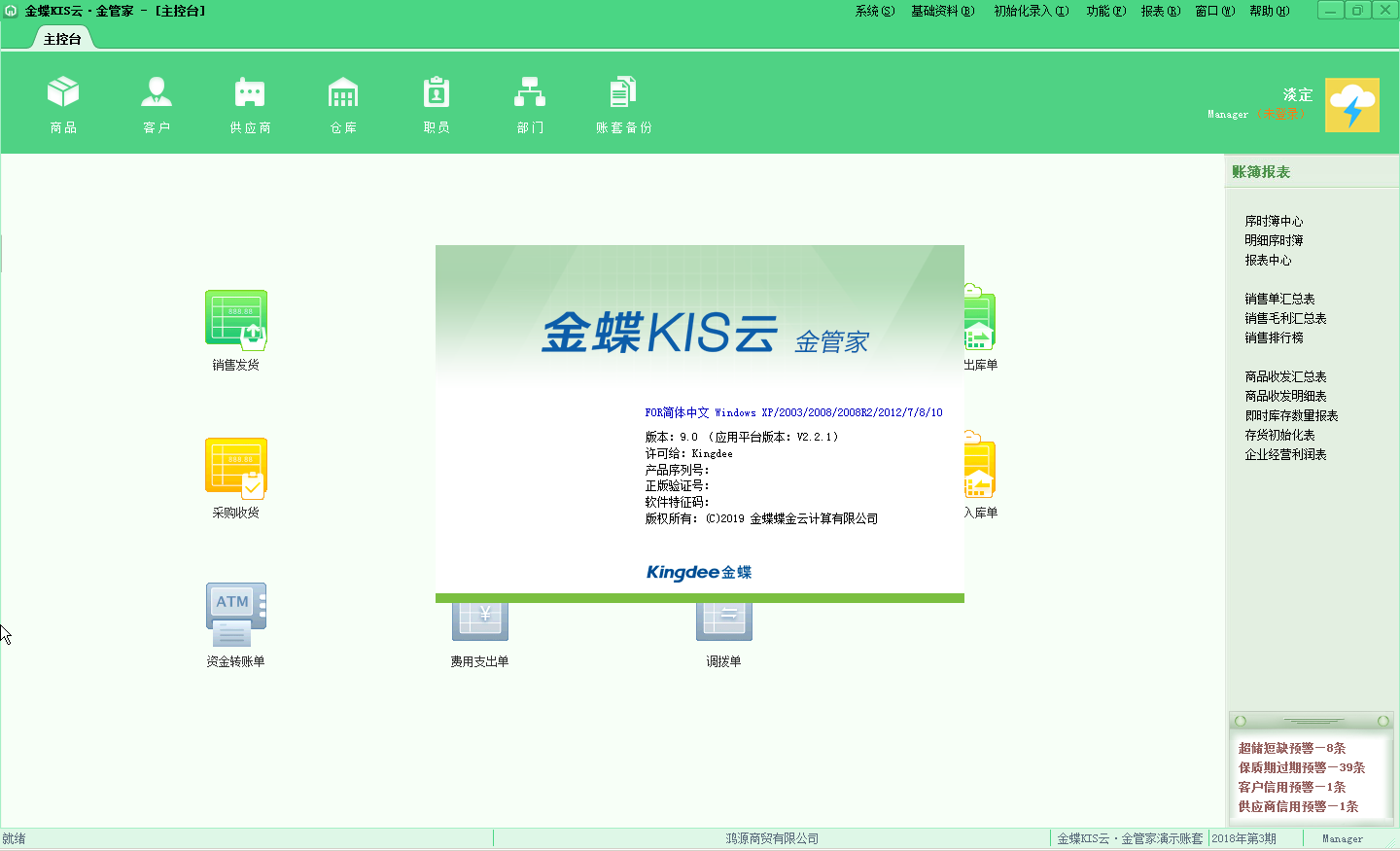This screenshot has width=1400, height=851.
Task: View 客户信用预警-1条 alert
Action: coord(1292,787)
